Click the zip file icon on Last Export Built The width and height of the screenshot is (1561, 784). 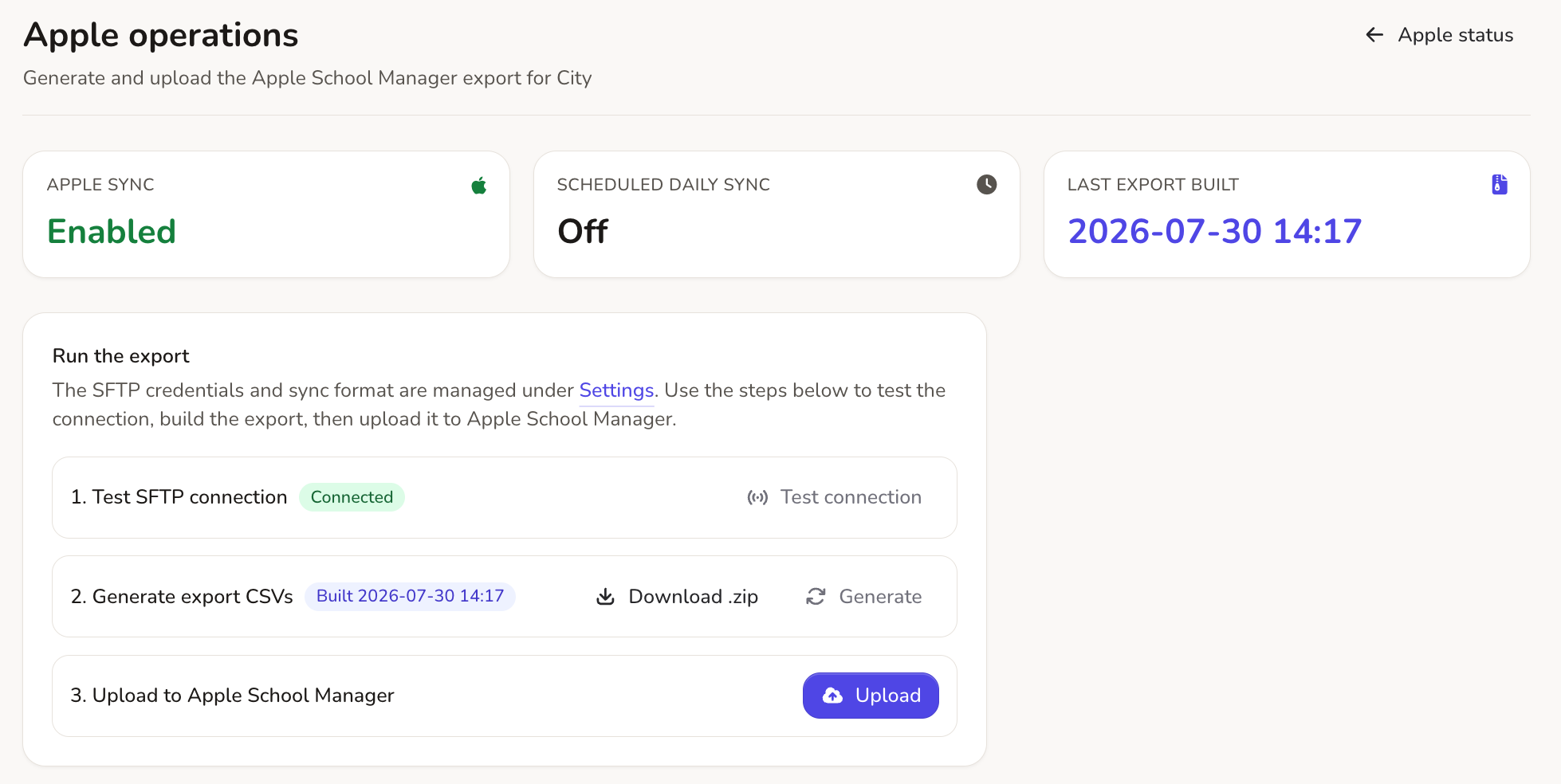point(1500,185)
